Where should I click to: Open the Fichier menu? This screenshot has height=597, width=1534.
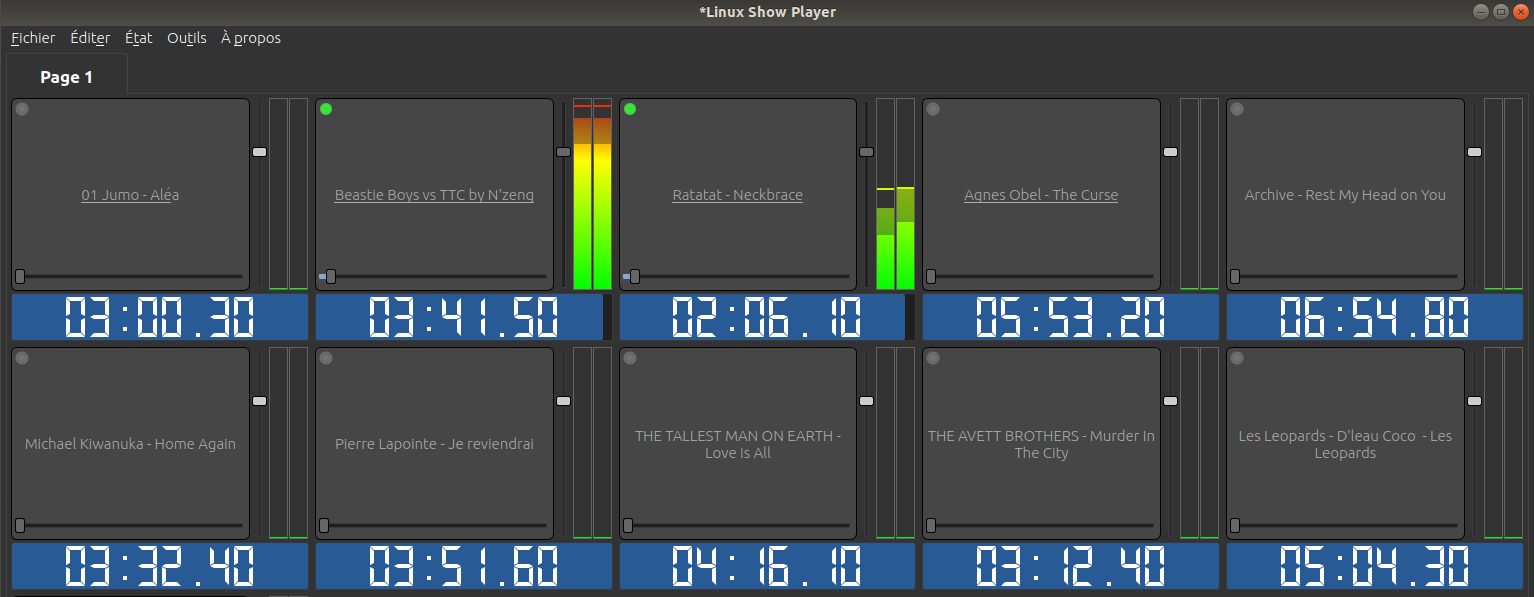tap(33, 38)
